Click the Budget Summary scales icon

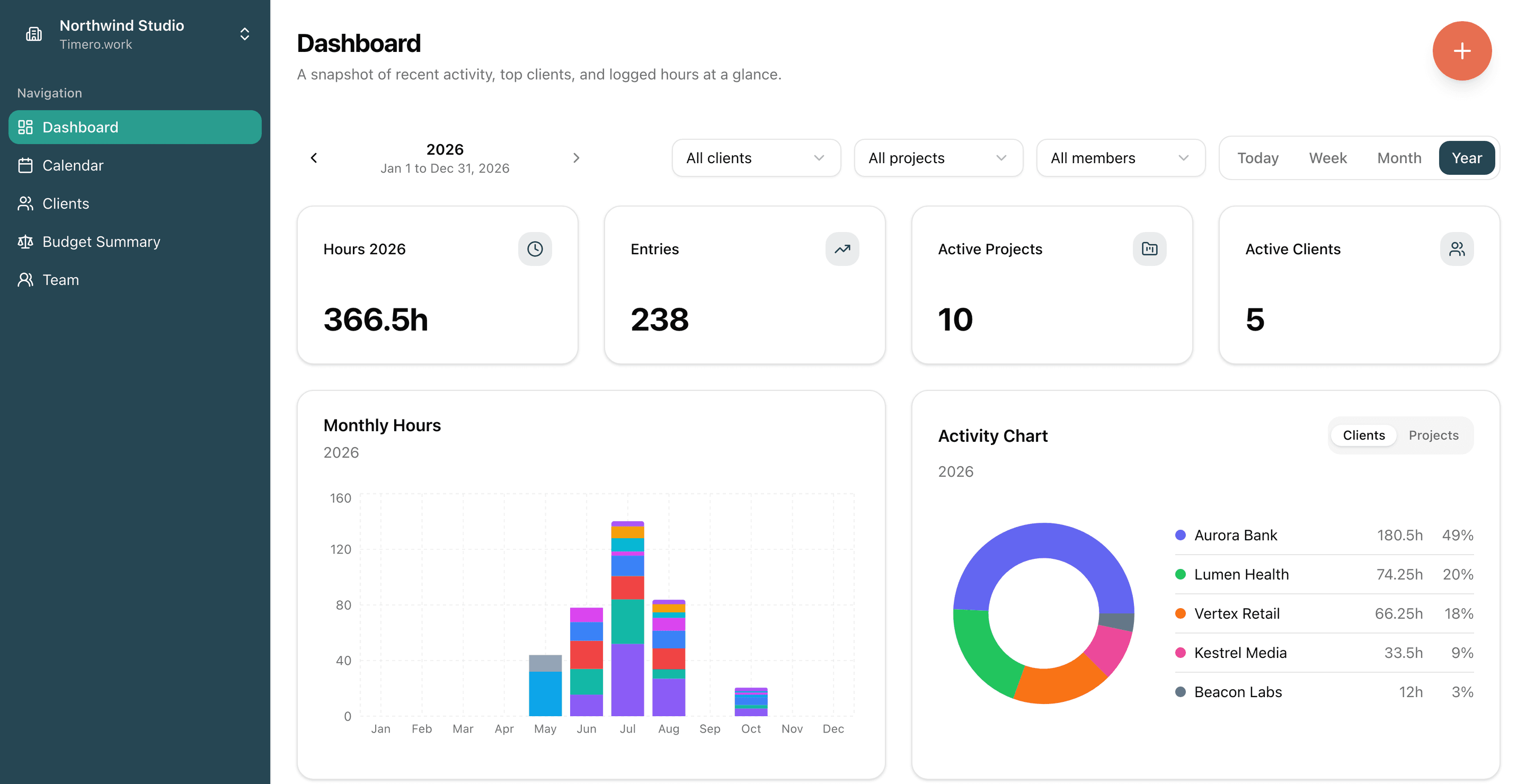click(x=25, y=242)
